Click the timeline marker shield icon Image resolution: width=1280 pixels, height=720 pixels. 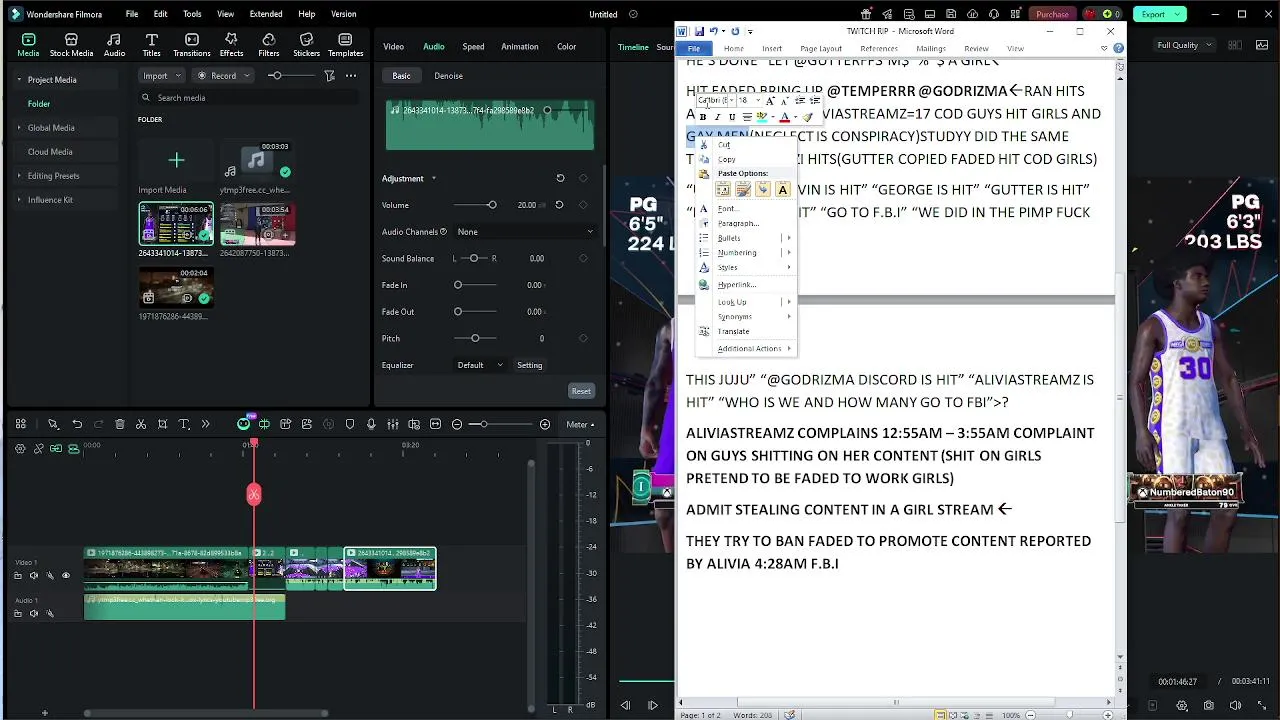pyautogui.click(x=350, y=425)
